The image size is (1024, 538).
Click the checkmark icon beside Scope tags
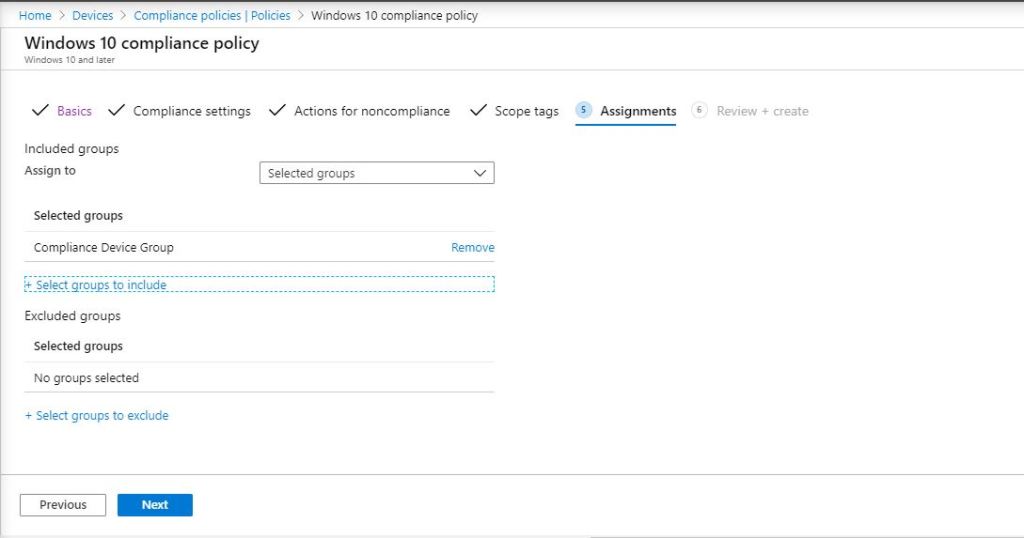point(478,111)
